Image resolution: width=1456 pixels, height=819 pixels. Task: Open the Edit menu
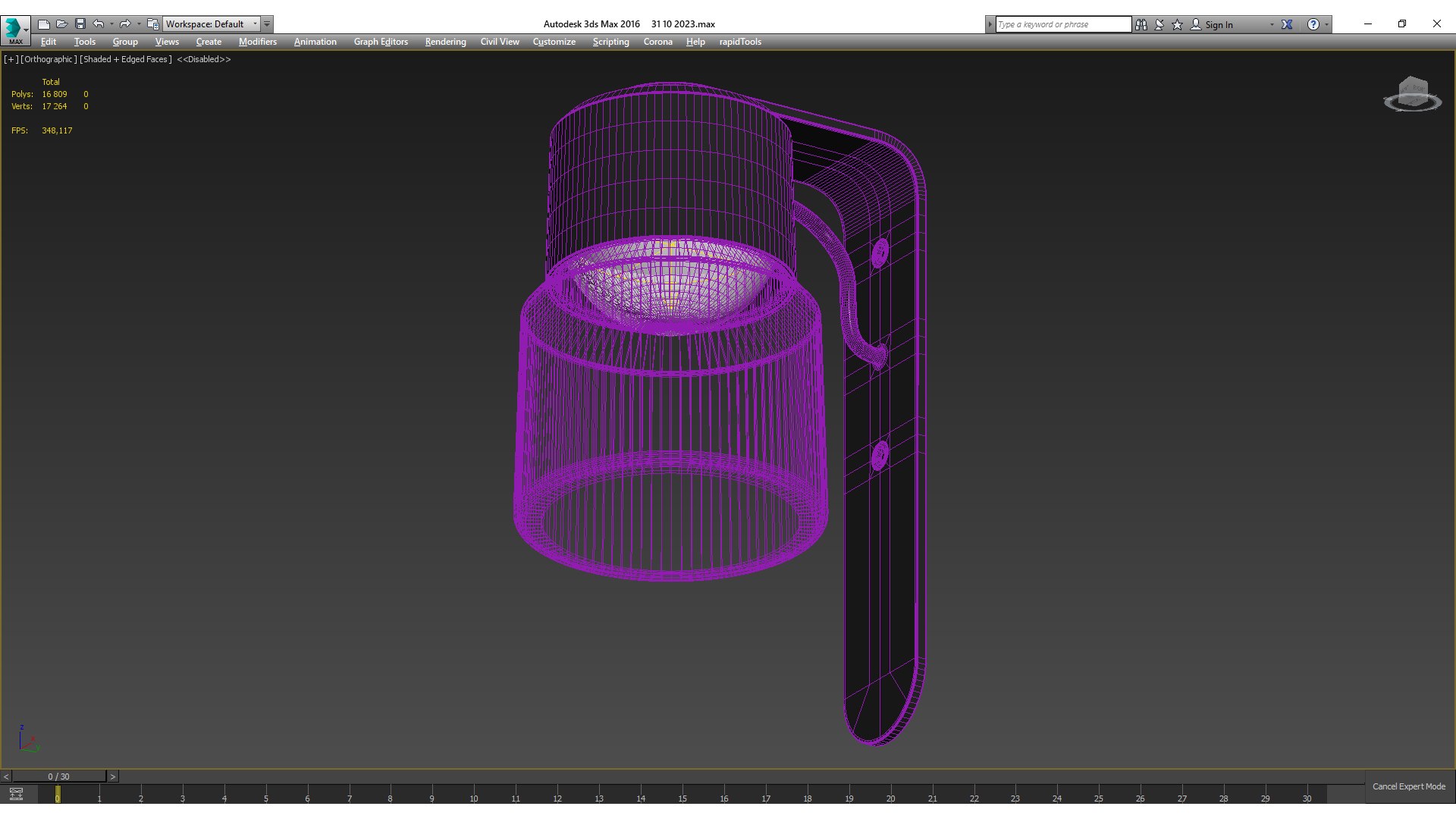pyautogui.click(x=49, y=42)
